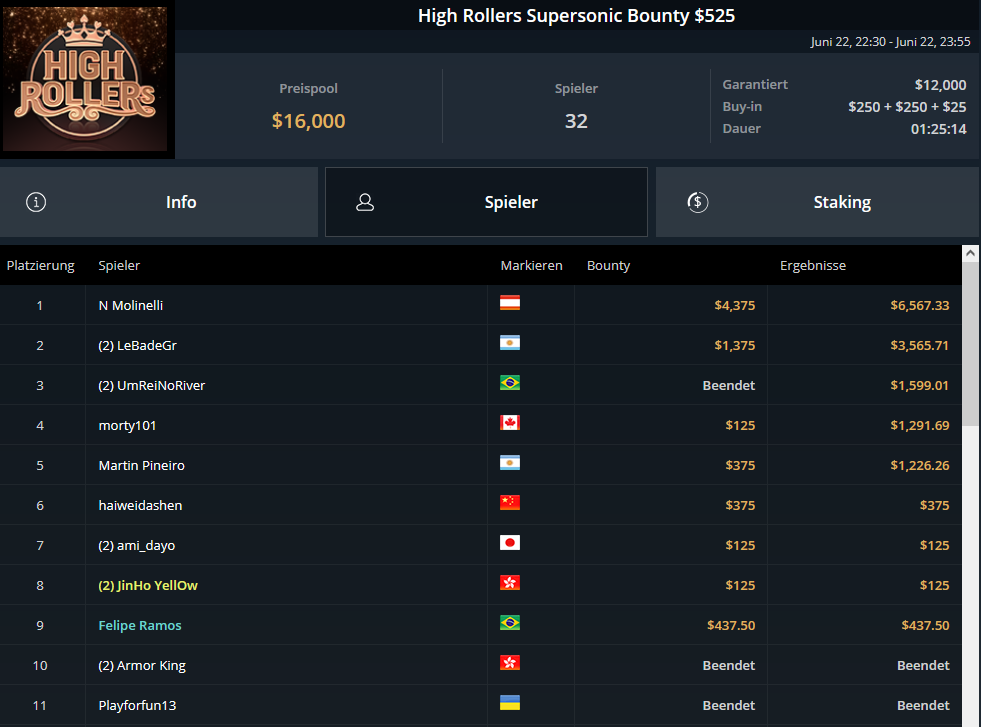
Task: Select player (2) Armor King
Action: (x=142, y=666)
